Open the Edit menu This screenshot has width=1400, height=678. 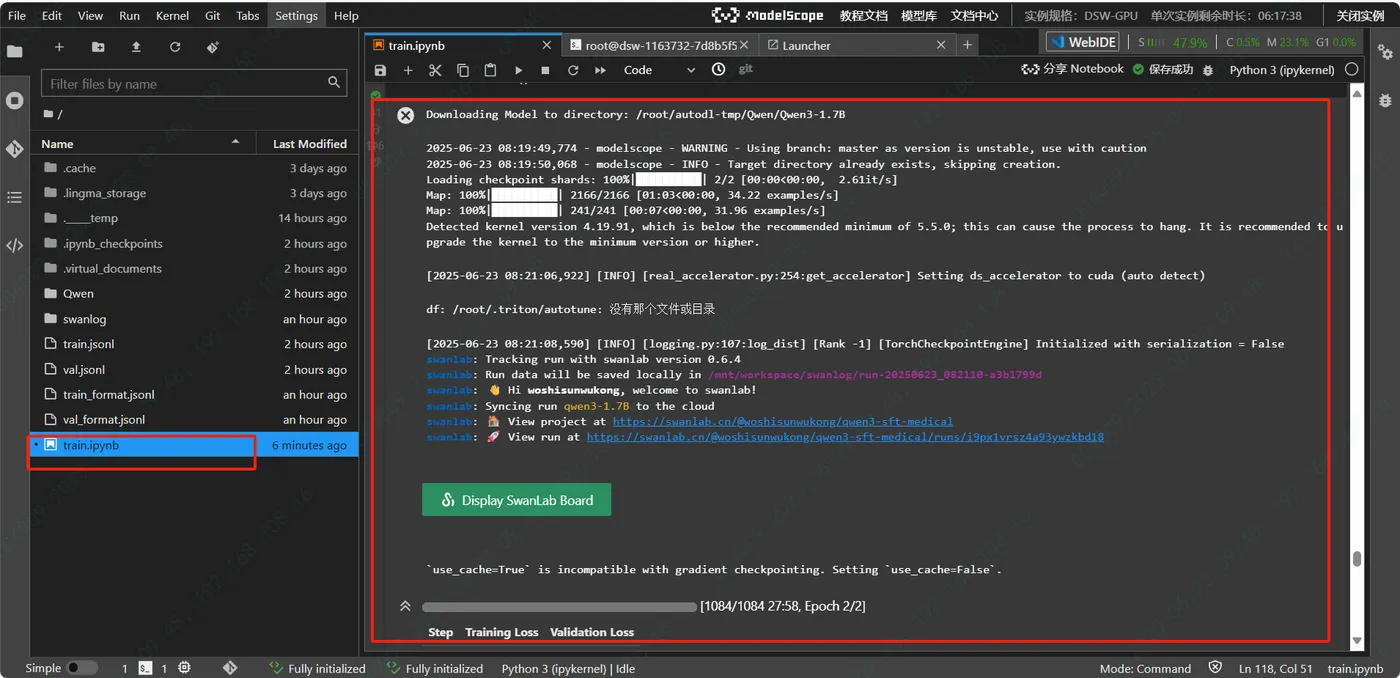tap(52, 16)
